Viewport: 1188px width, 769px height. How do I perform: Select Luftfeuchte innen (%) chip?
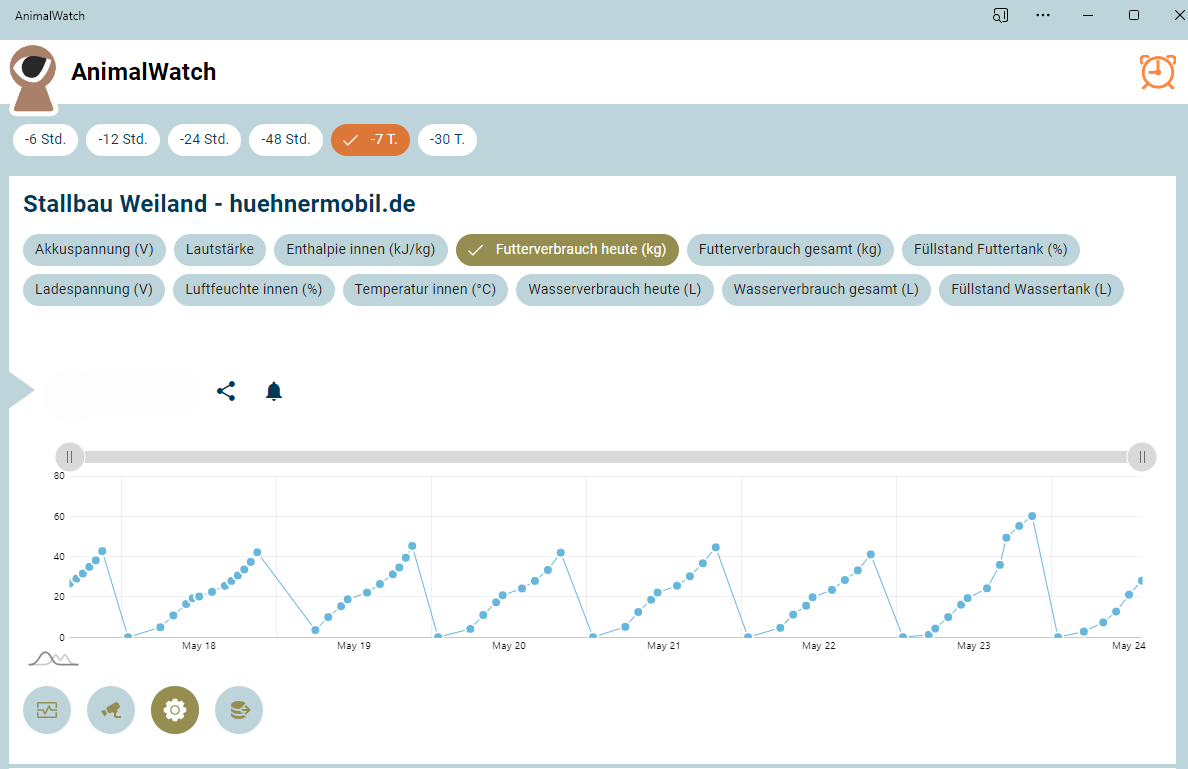(254, 289)
